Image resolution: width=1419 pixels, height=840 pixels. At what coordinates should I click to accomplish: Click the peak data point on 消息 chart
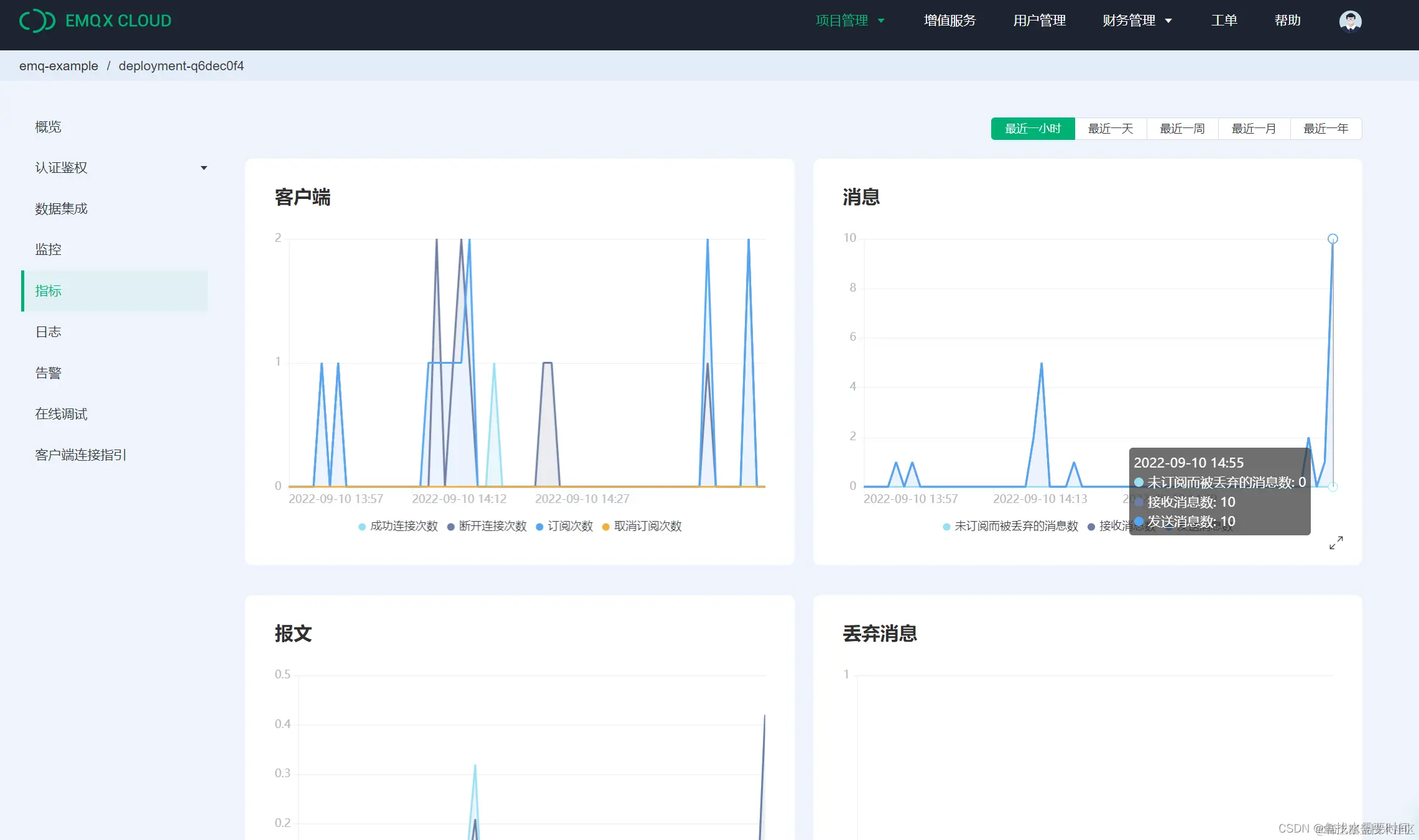tap(1333, 239)
